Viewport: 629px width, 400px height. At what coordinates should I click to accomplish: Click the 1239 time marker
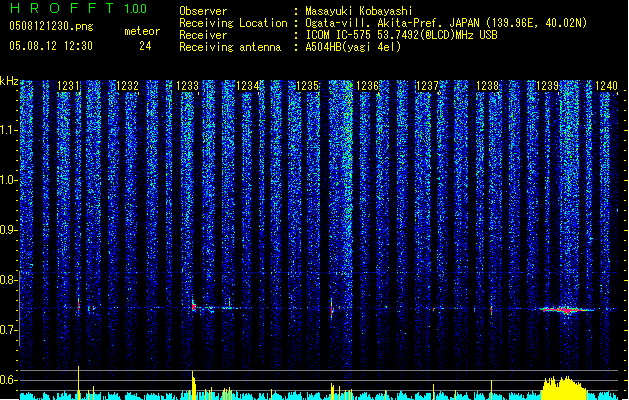click(548, 86)
